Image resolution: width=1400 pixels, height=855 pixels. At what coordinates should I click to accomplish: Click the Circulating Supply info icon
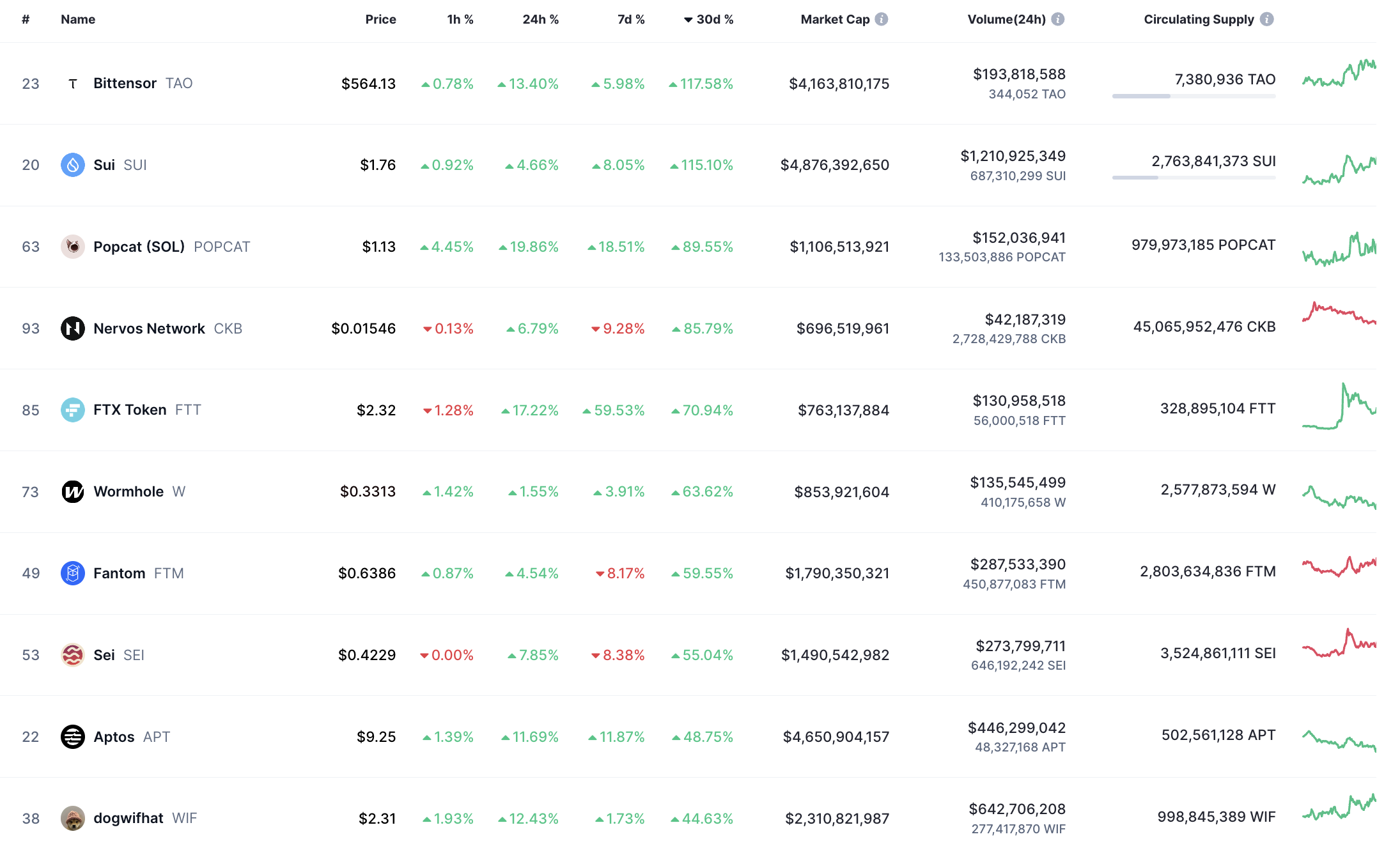1266,19
